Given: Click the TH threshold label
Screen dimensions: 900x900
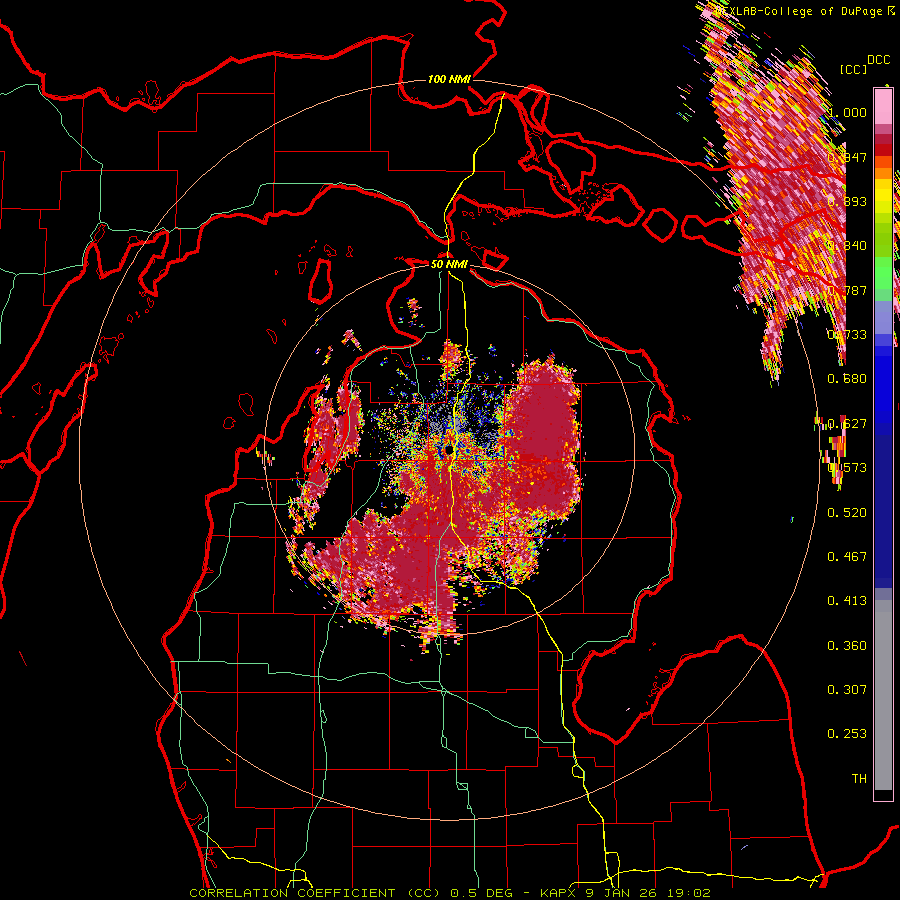Looking at the screenshot, I should click(859, 779).
